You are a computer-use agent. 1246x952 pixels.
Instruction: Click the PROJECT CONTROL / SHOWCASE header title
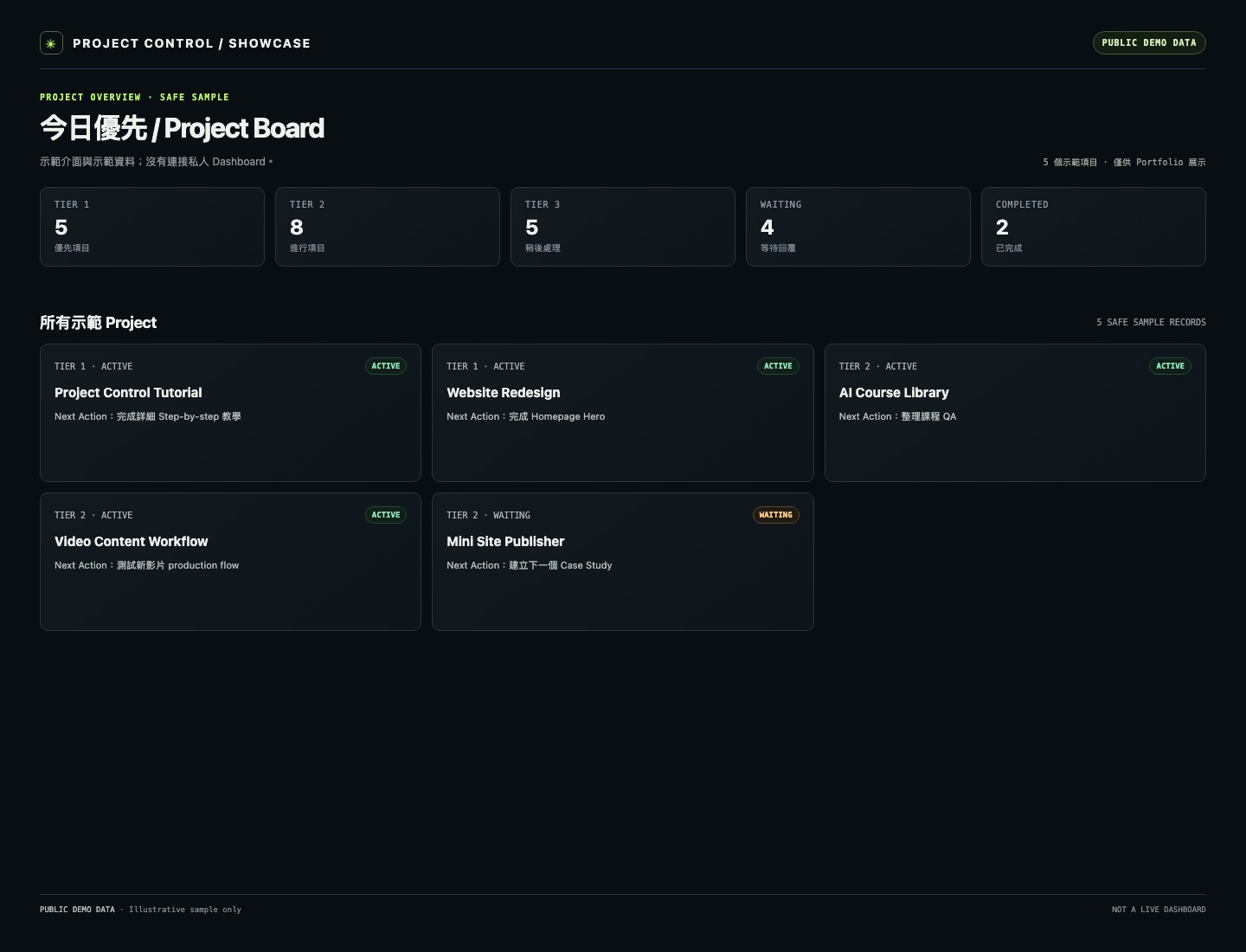(191, 43)
